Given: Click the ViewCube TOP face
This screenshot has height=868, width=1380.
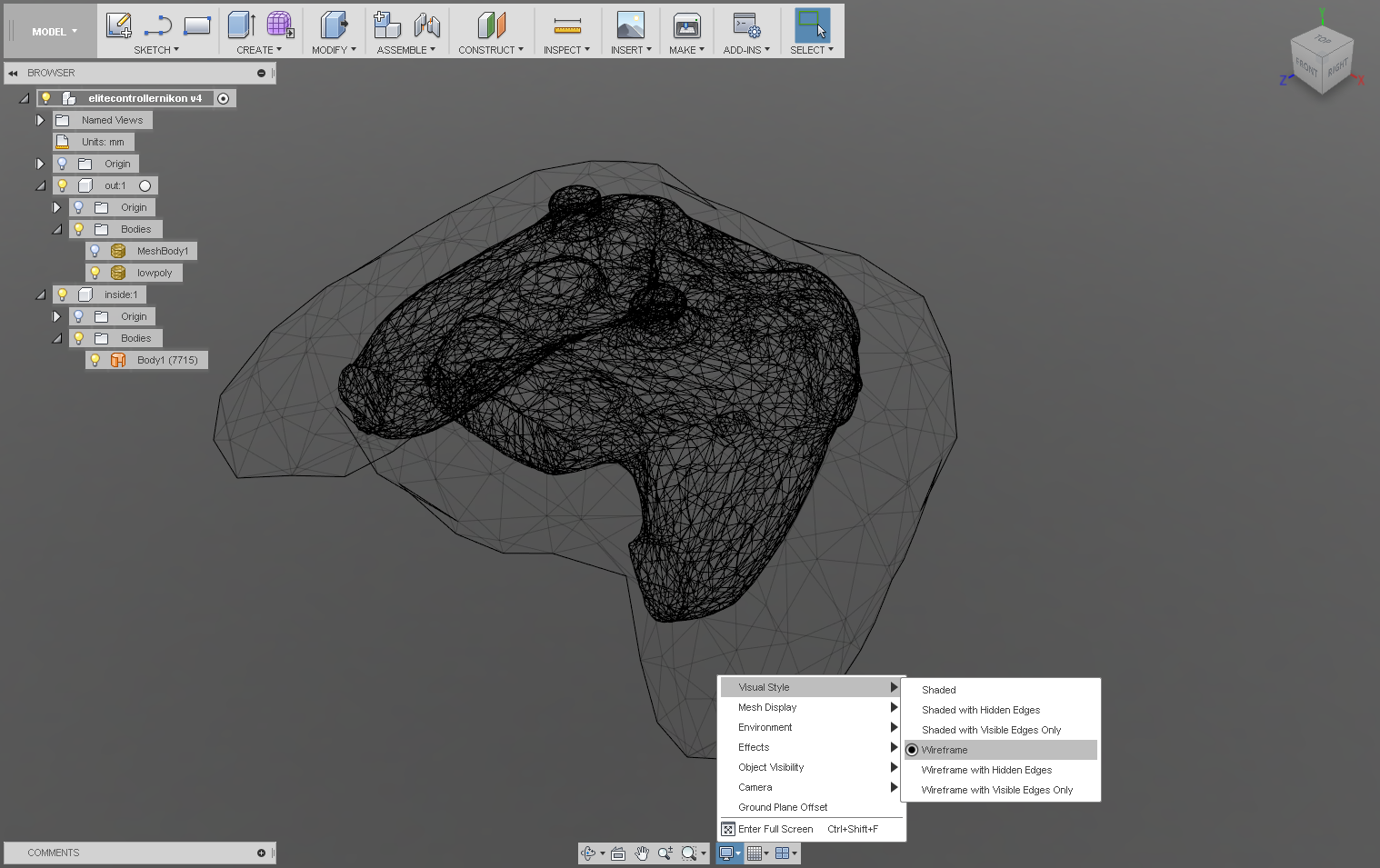Looking at the screenshot, I should [1323, 40].
